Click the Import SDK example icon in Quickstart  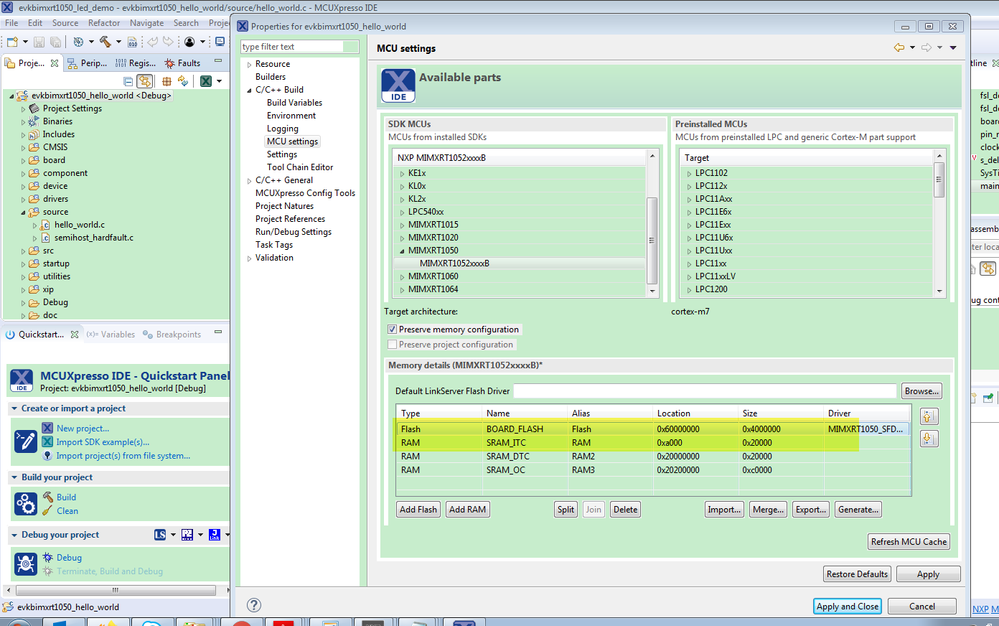[47, 442]
